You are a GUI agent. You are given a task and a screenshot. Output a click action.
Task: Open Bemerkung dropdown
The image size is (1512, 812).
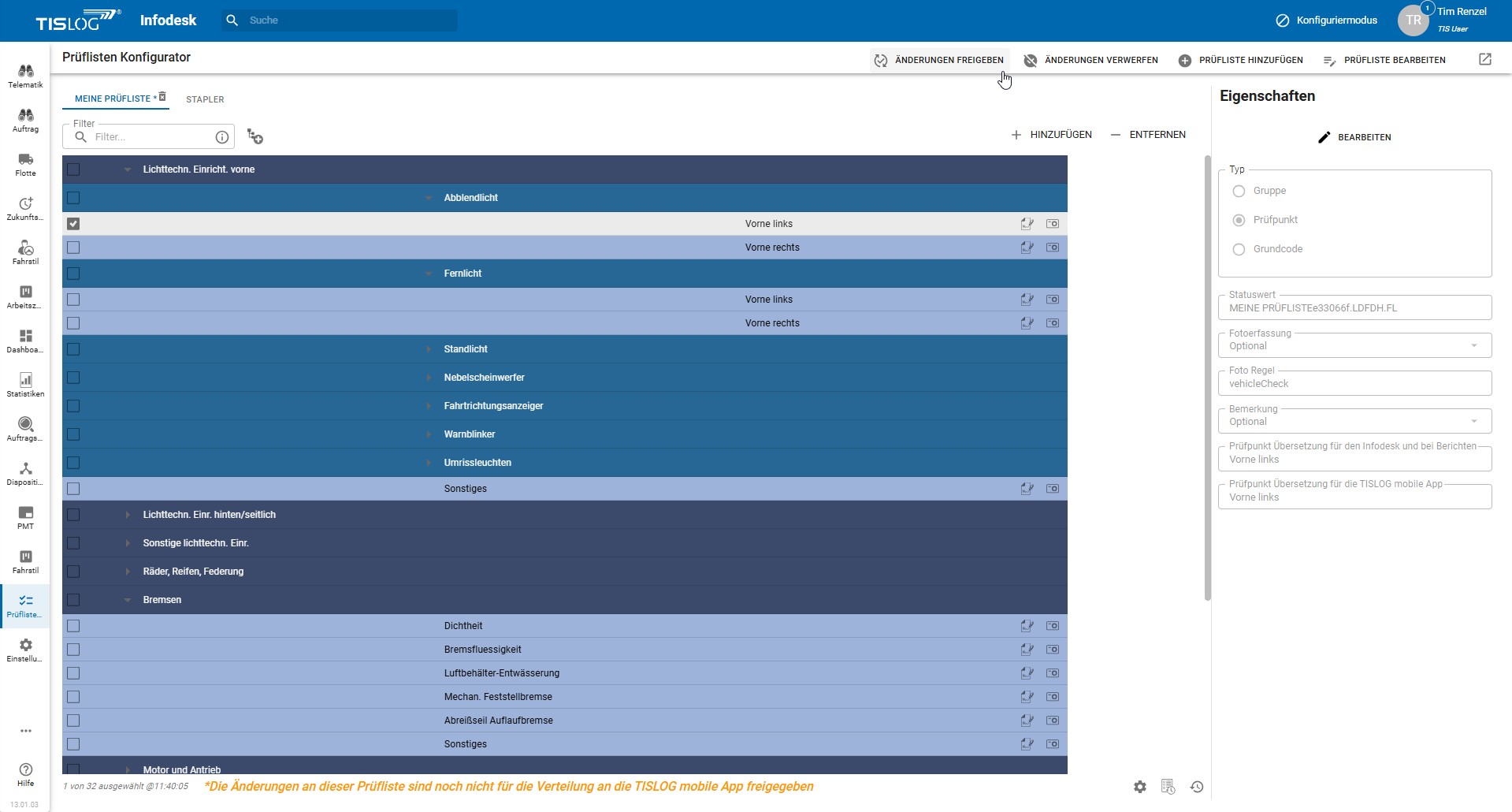(1354, 421)
